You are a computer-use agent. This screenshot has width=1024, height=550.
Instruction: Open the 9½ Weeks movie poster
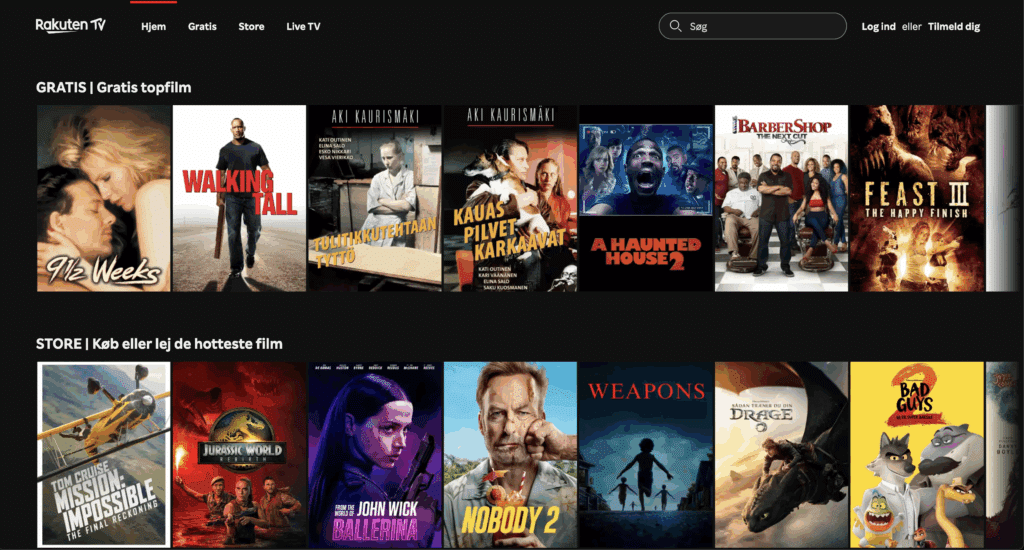104,198
